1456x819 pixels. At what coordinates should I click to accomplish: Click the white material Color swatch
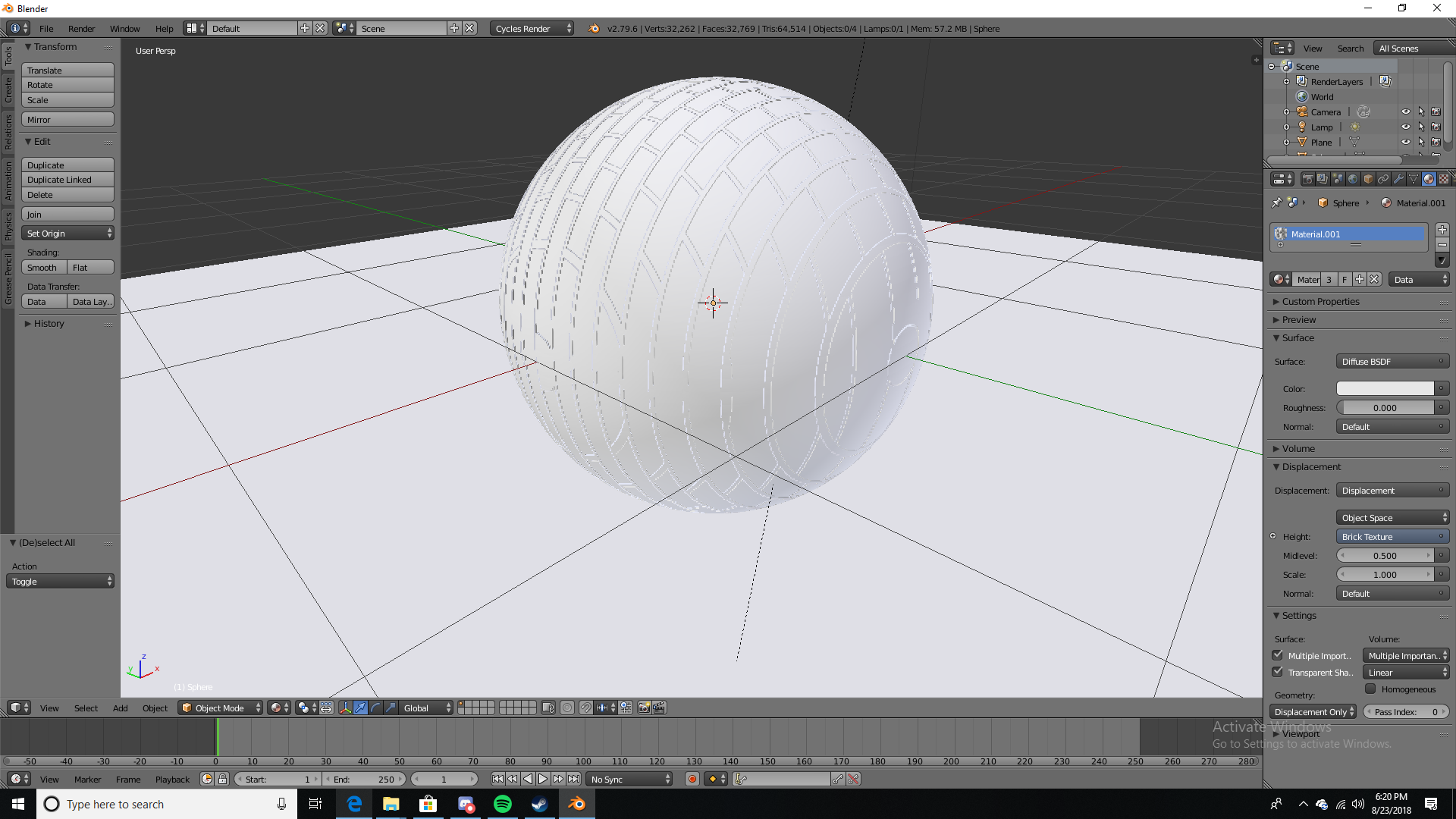(x=1384, y=388)
